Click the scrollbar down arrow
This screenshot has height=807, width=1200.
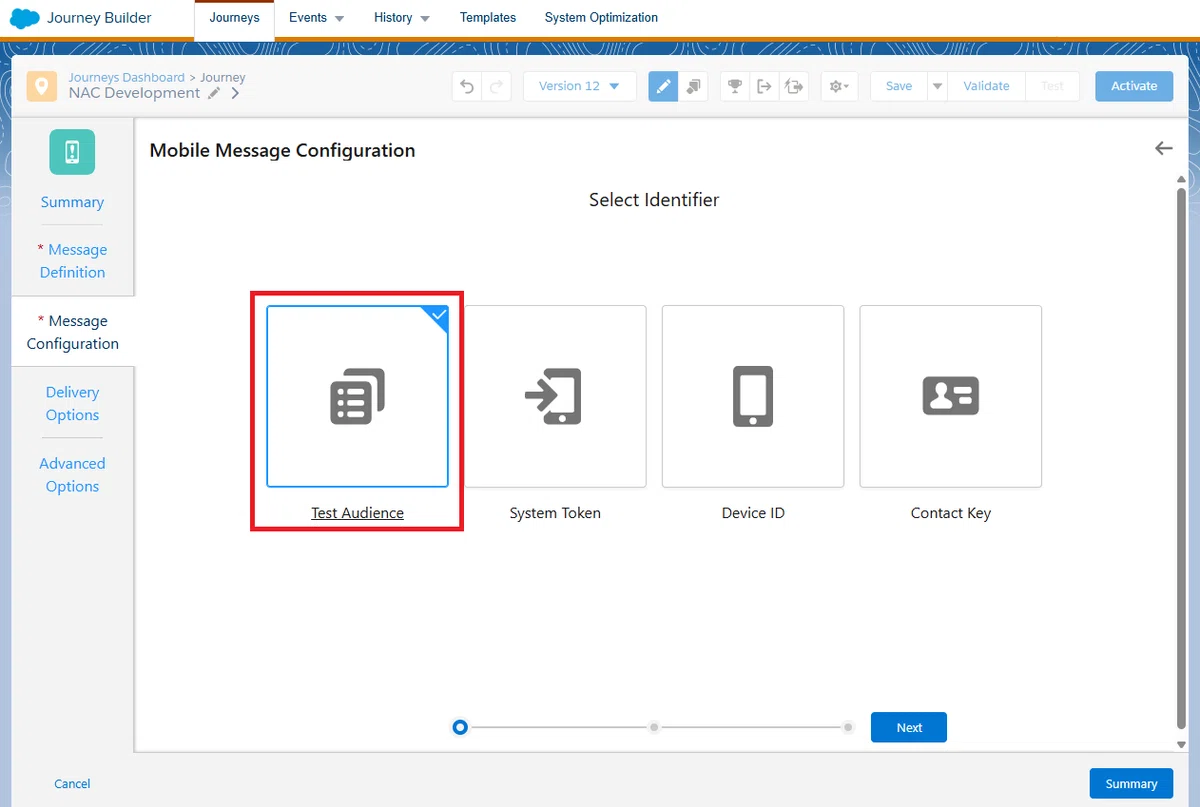pos(1181,744)
